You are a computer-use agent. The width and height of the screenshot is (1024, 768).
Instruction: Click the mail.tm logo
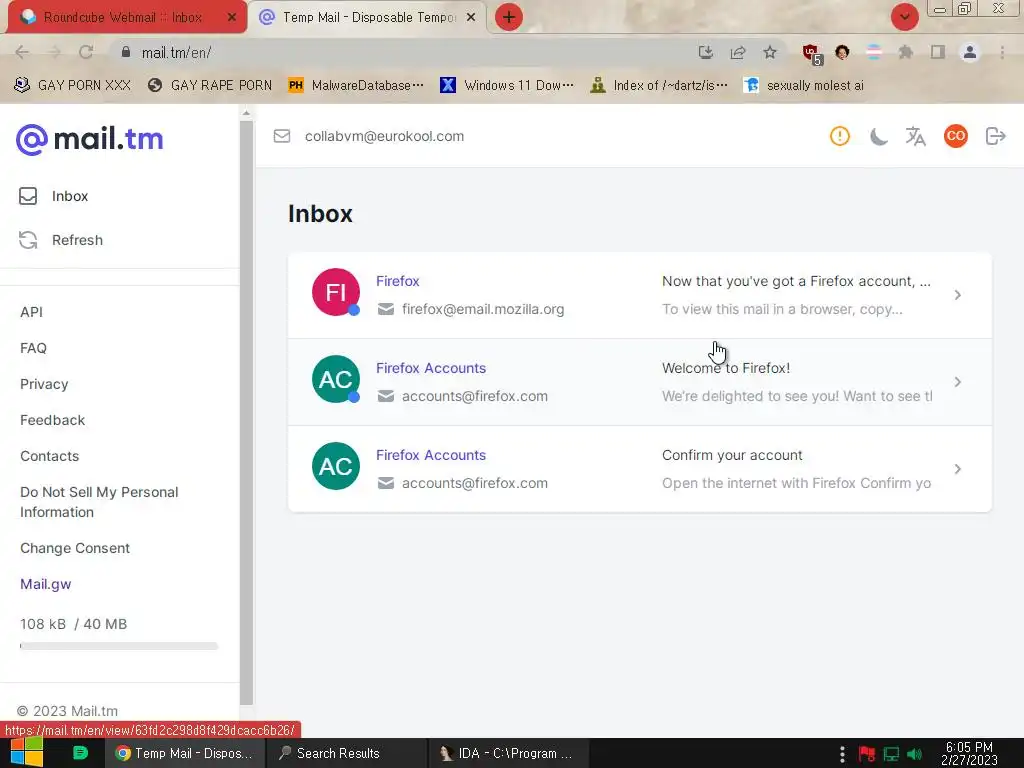click(89, 139)
